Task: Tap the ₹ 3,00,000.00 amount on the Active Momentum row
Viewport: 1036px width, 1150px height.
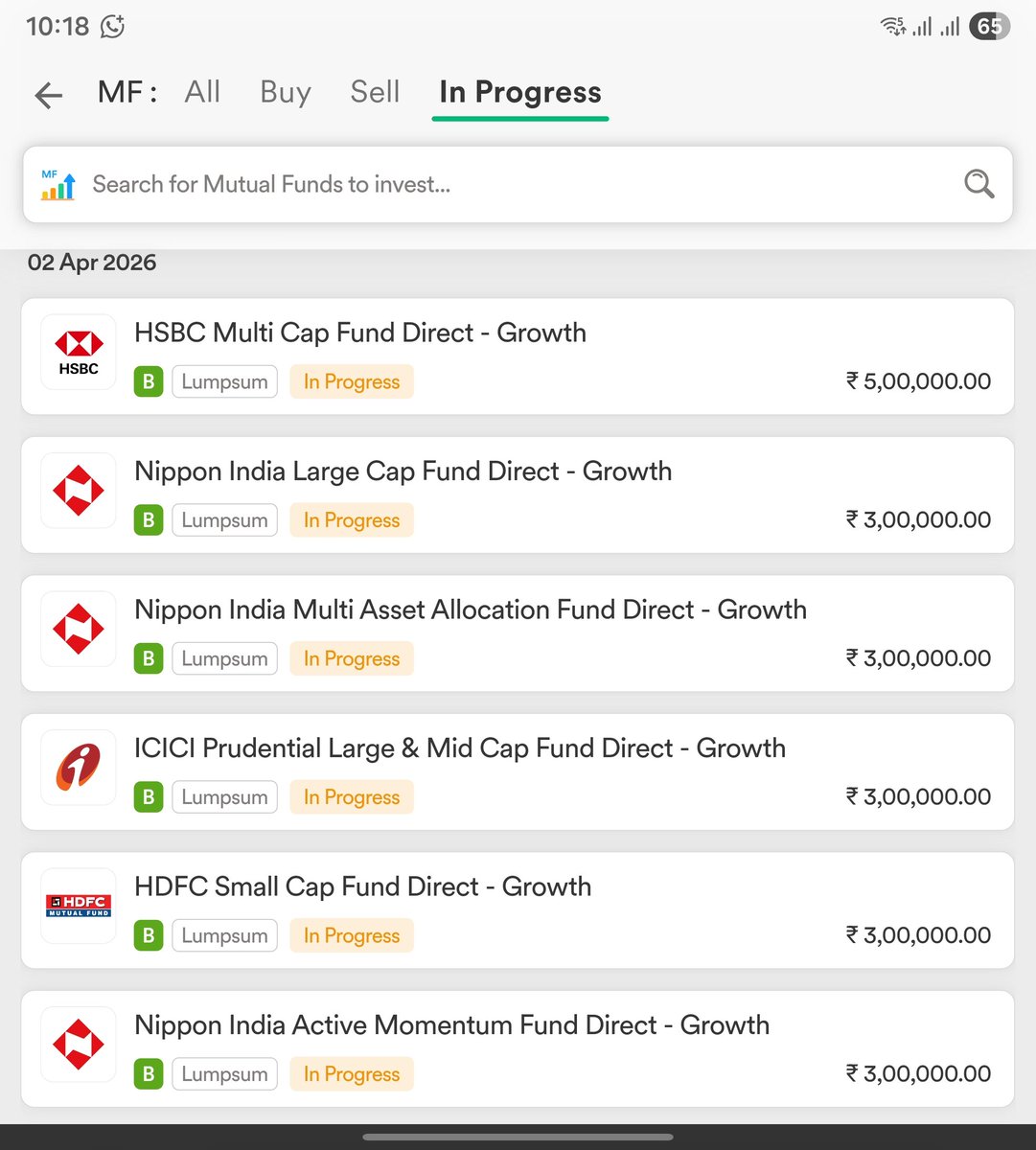Action: point(918,1074)
